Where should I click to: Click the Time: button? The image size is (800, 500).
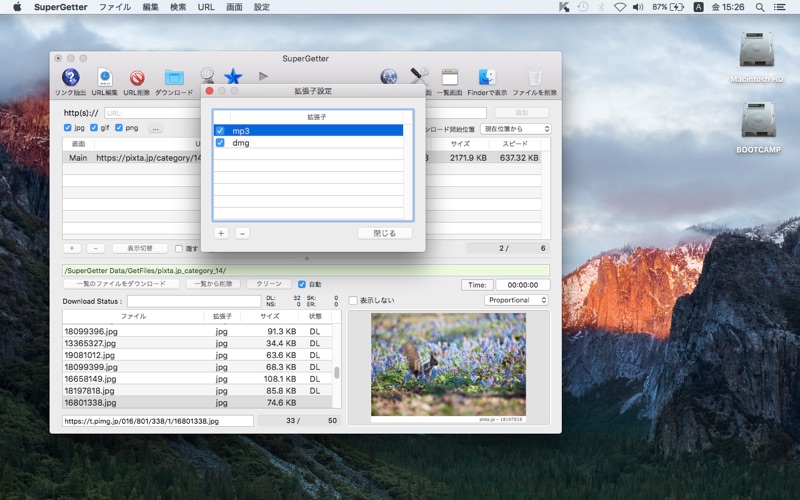(x=478, y=285)
